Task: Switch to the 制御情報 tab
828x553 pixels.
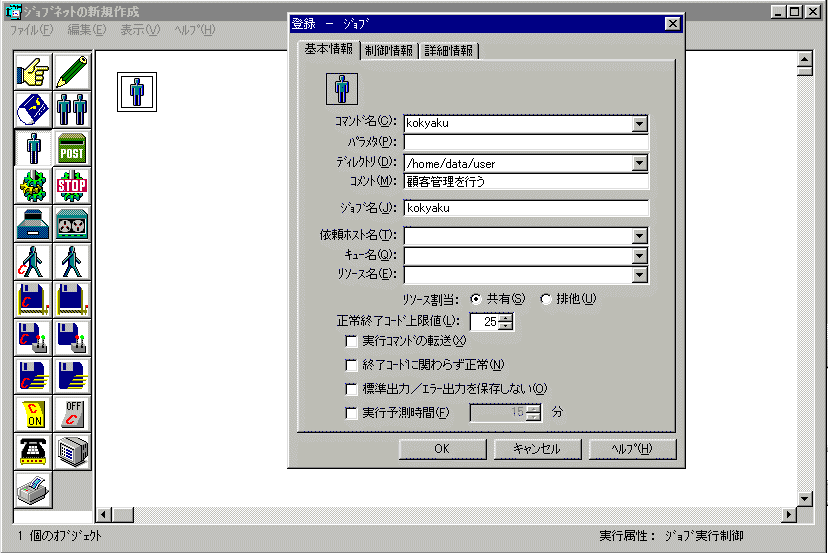Action: (x=389, y=51)
